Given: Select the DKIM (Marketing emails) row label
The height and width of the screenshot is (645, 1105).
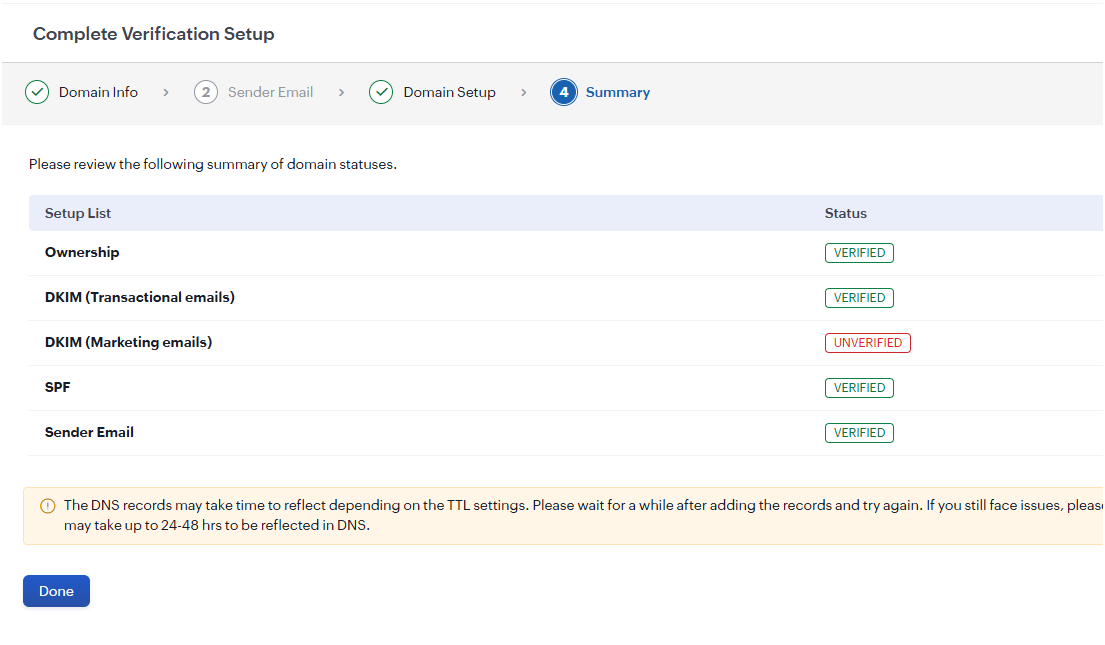Looking at the screenshot, I should (x=128, y=342).
